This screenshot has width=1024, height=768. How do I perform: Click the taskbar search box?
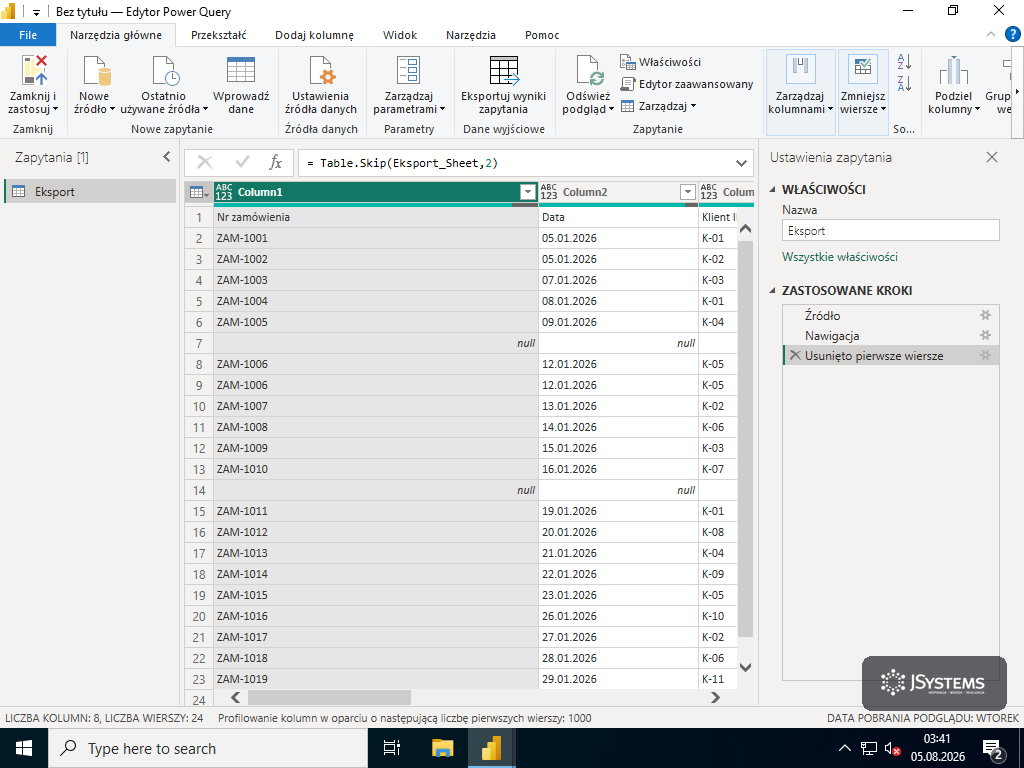(207, 748)
